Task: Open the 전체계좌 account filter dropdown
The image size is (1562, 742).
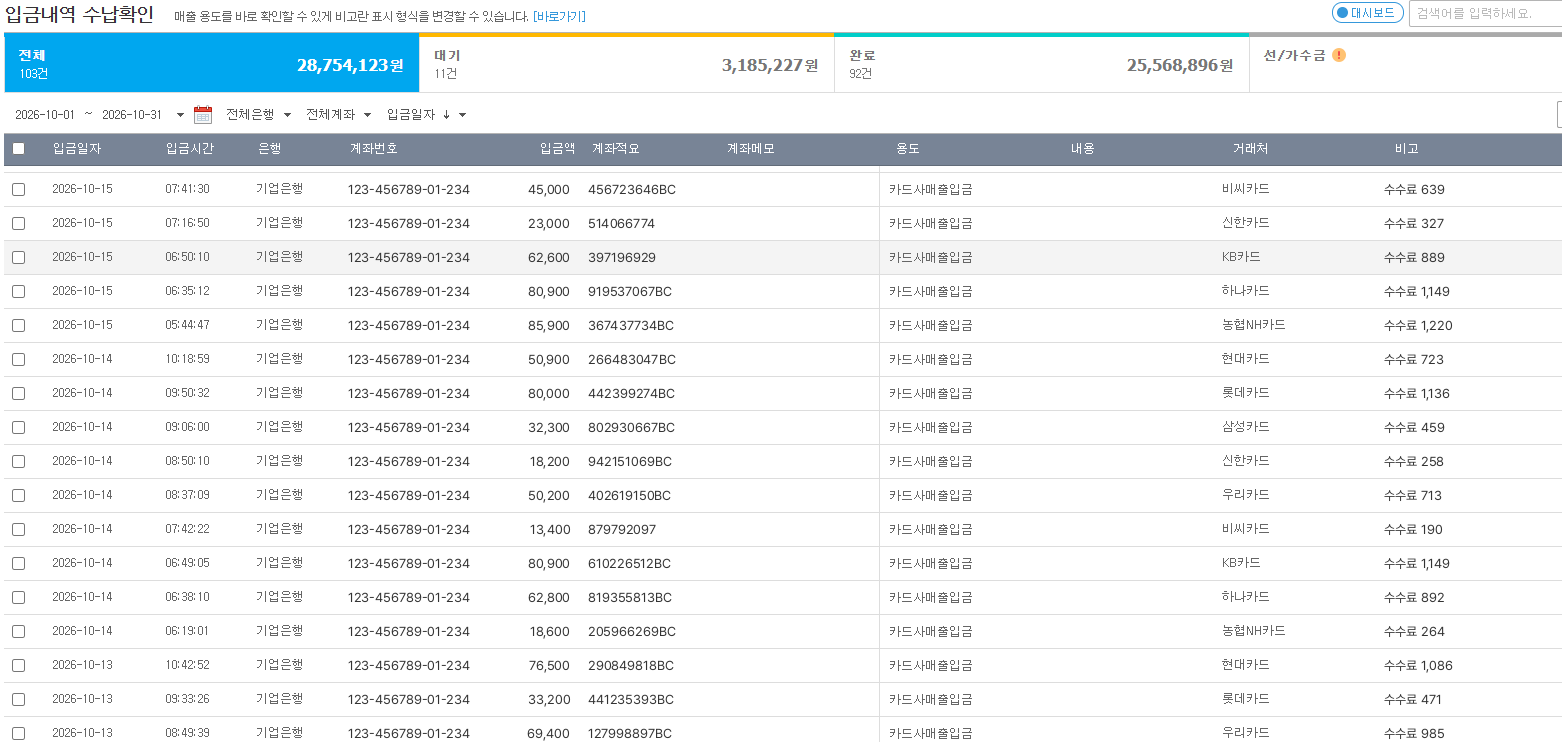Action: pos(339,115)
